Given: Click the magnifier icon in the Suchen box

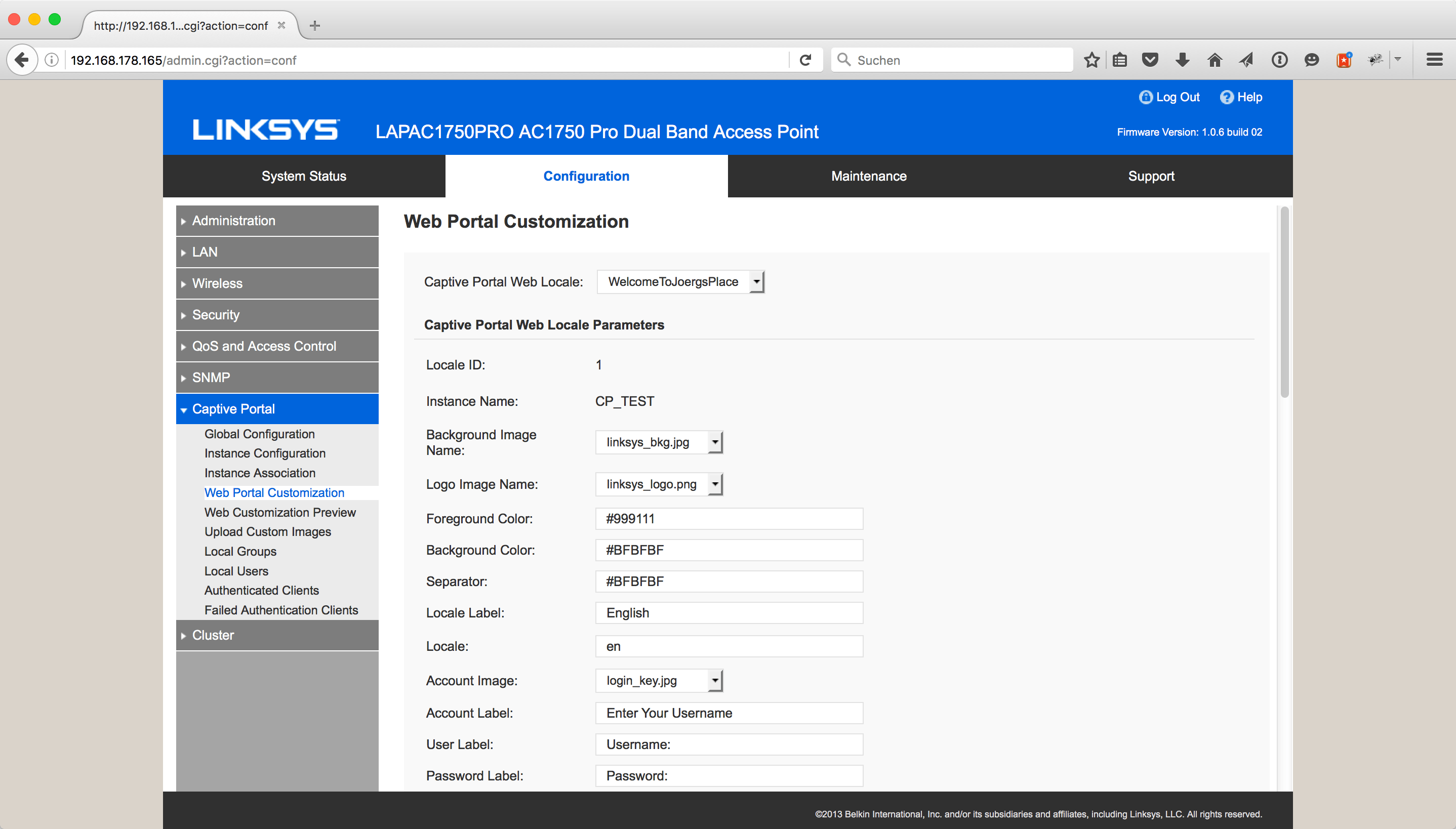Looking at the screenshot, I should [x=843, y=60].
